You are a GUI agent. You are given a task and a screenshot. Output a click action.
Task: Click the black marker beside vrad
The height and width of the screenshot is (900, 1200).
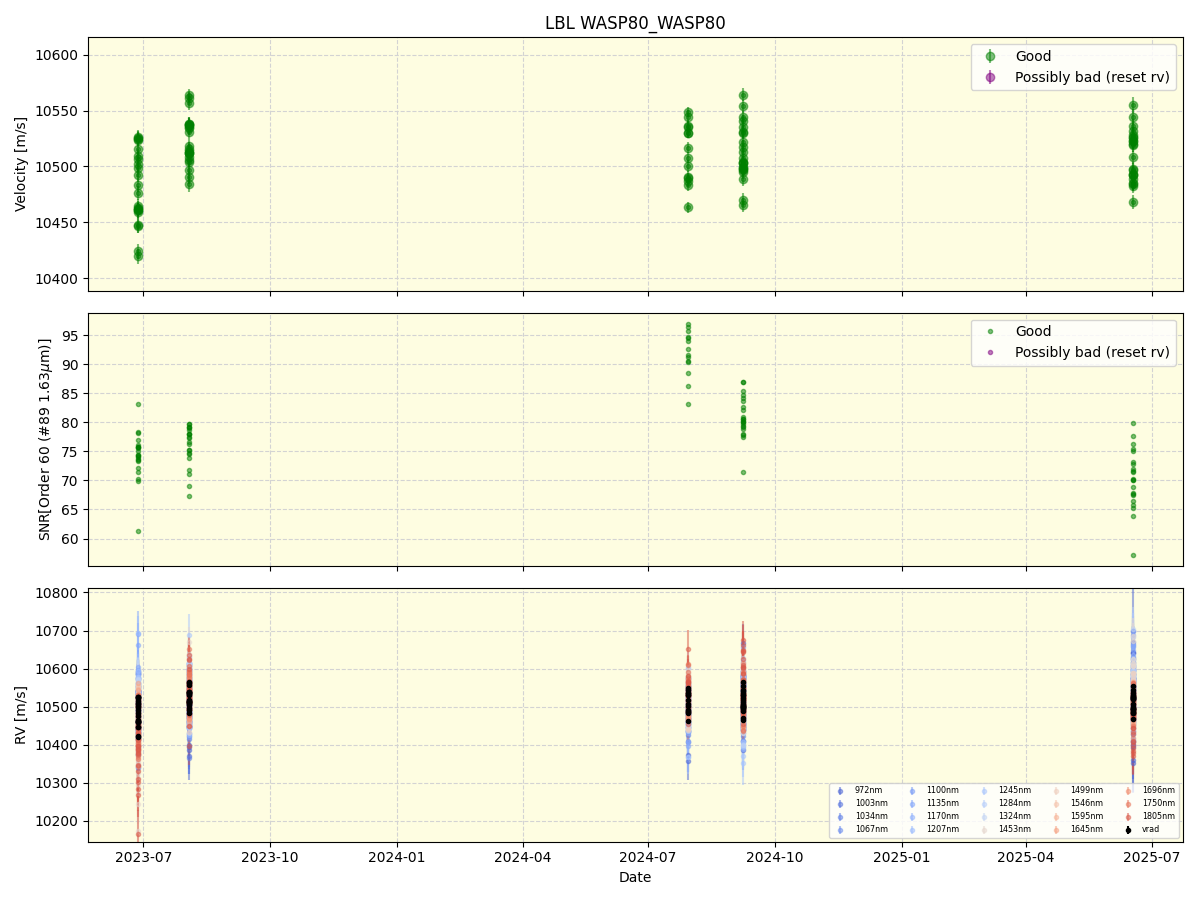point(1128,829)
